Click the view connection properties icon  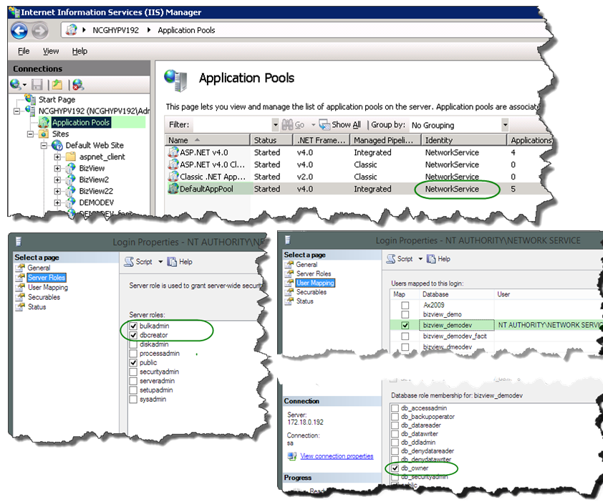tap(292, 456)
